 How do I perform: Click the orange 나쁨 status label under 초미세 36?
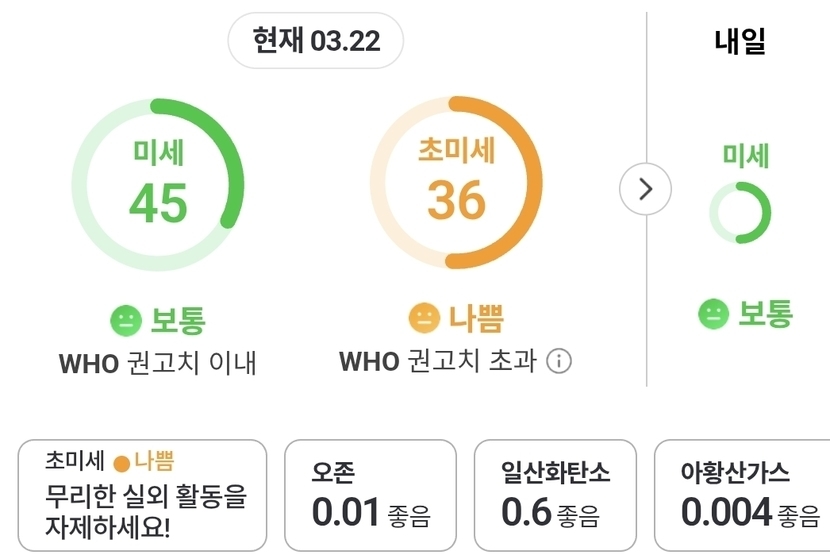(476, 318)
